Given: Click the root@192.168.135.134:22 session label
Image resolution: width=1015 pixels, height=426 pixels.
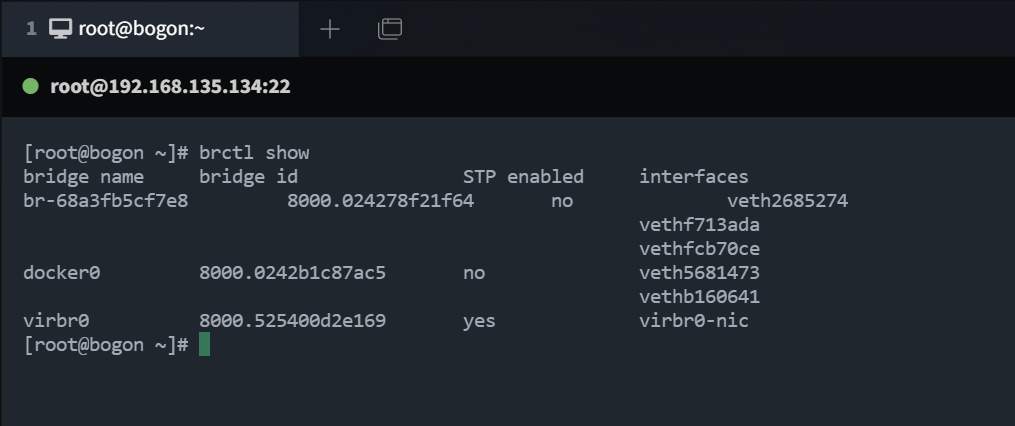Looking at the screenshot, I should [x=170, y=86].
